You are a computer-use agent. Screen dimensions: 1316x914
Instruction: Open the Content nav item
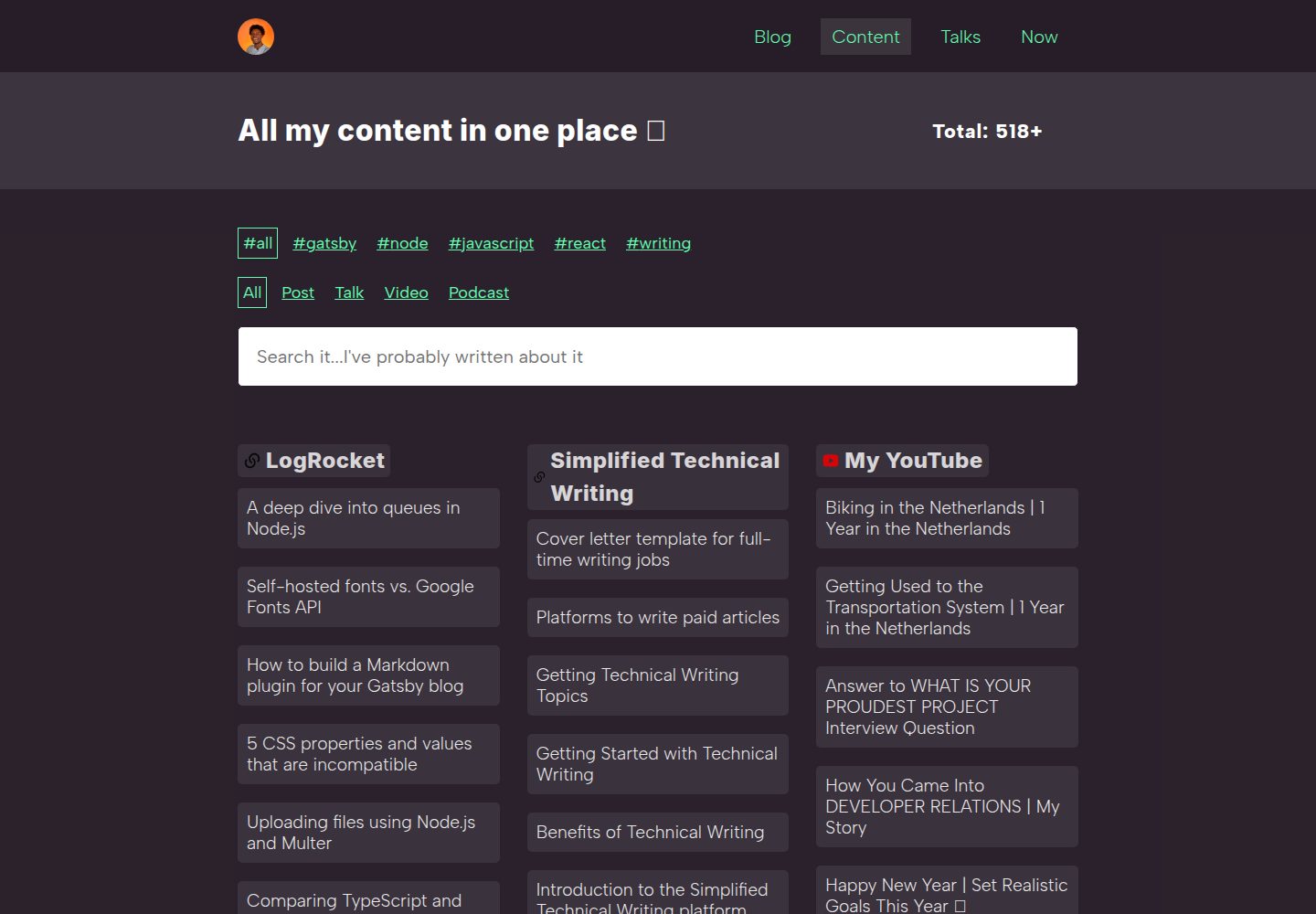point(865,37)
